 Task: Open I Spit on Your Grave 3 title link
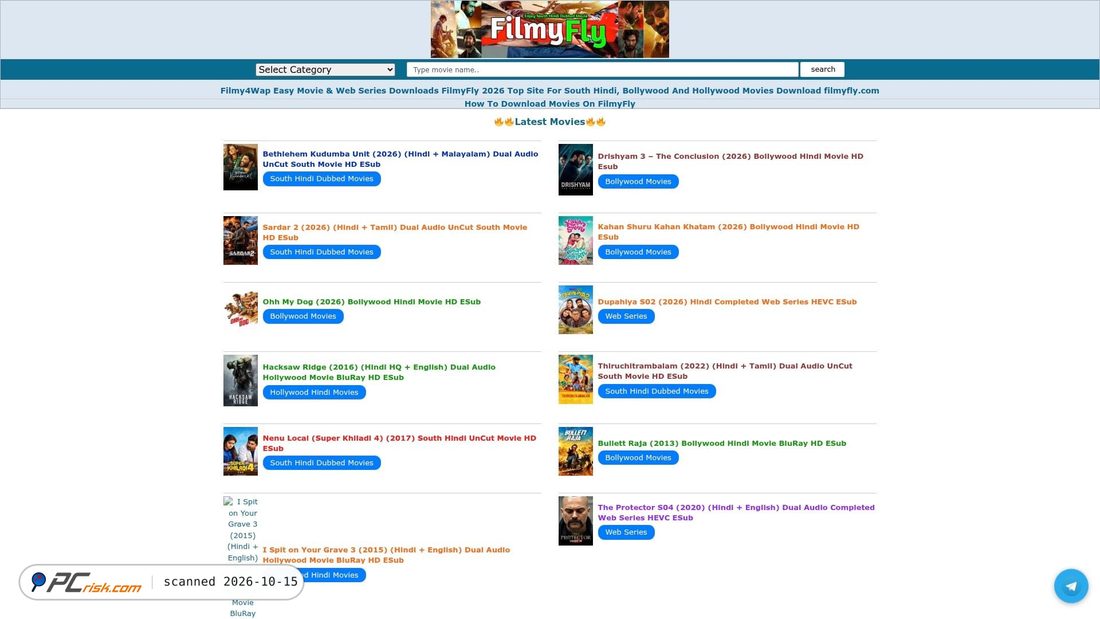387,555
